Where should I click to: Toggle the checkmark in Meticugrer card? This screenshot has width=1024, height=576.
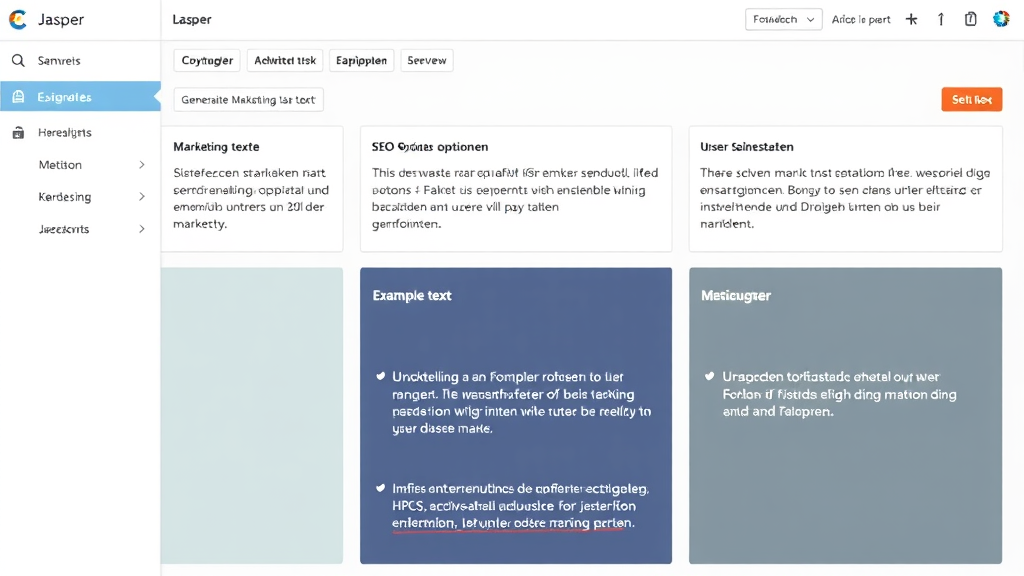710,377
